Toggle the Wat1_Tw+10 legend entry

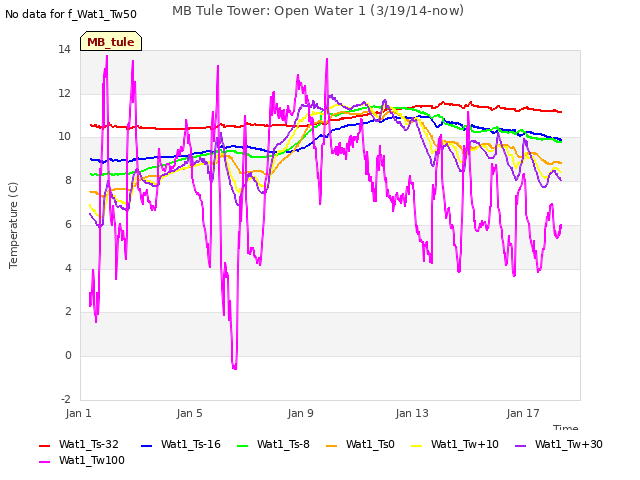click(x=455, y=444)
